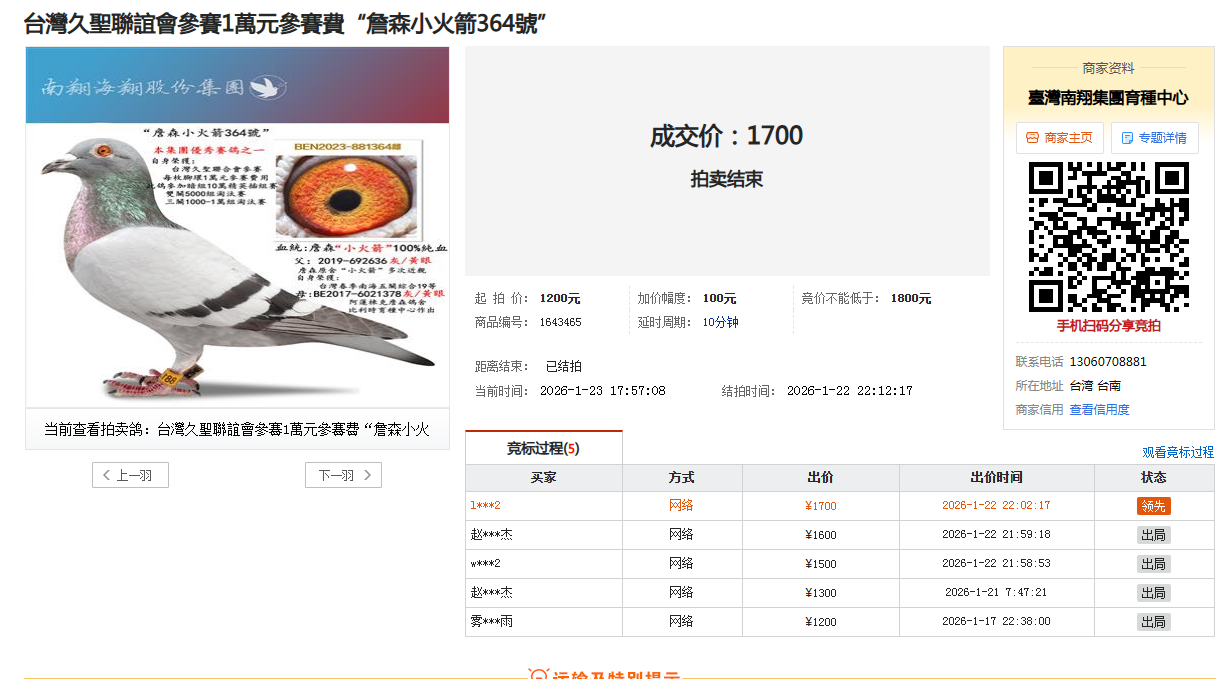Click 观看竞标过程 link
This screenshot has width=1216, height=679.
point(1177,452)
